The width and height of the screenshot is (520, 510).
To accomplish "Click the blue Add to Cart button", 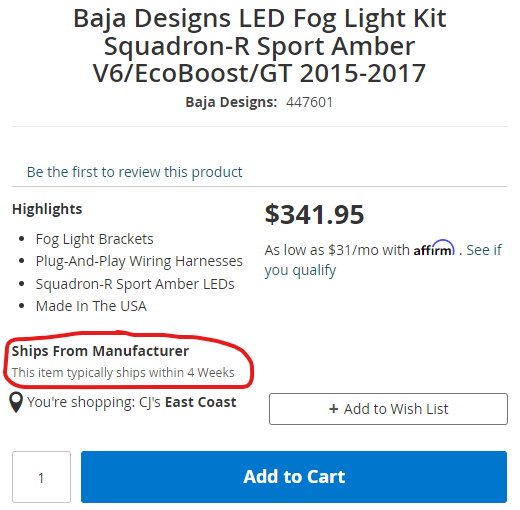I will coord(294,477).
